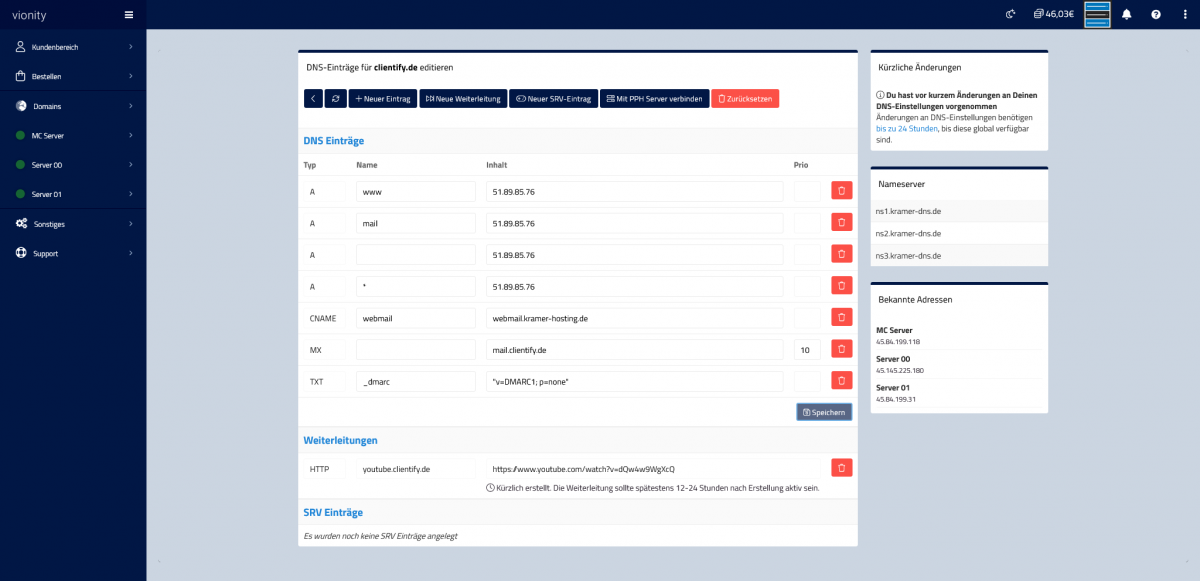Click the refresh DNS entries icon
This screenshot has width=1200, height=581.
[336, 99]
